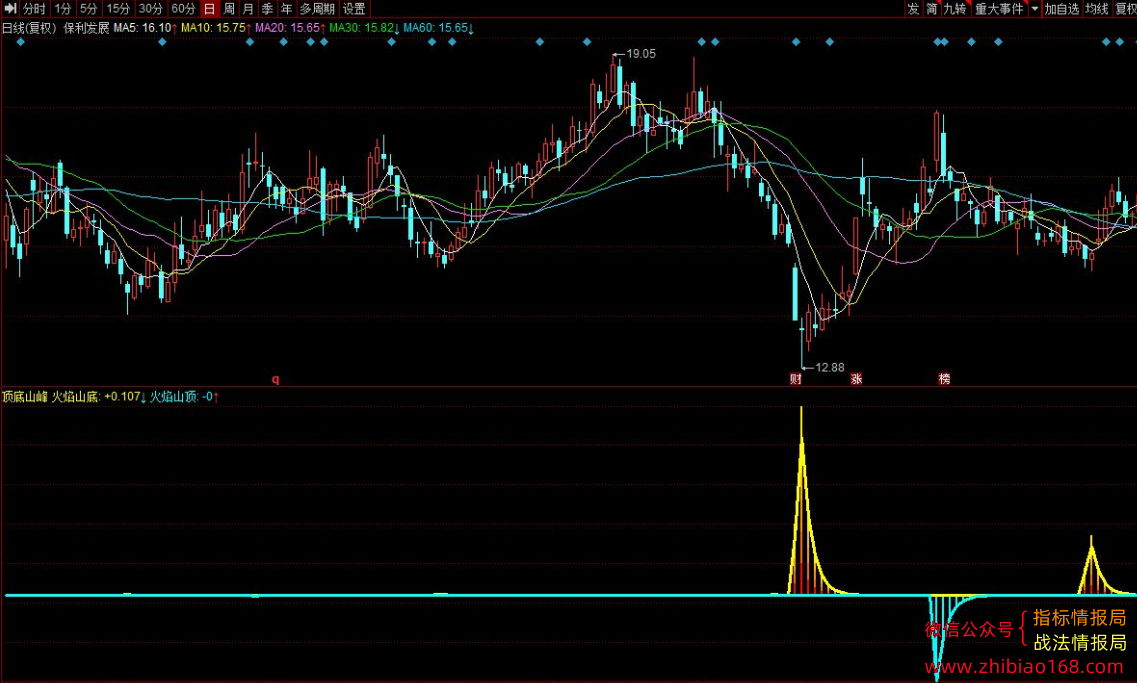The width and height of the screenshot is (1137, 683).
Task: Switch to the 年 yearly tab
Action: tap(286, 9)
